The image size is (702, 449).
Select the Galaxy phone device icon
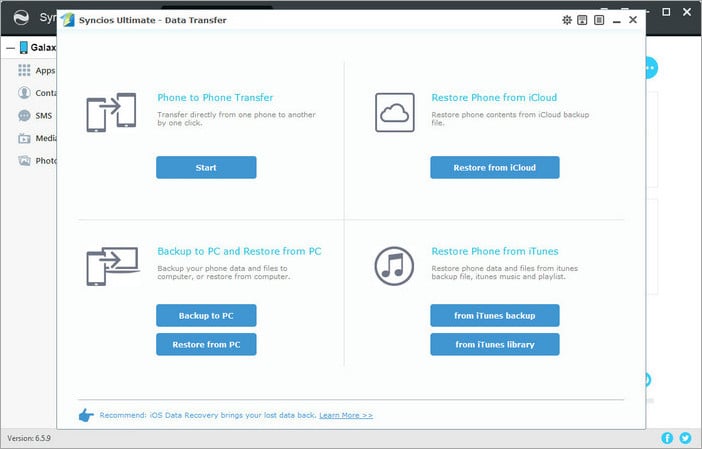[x=24, y=47]
